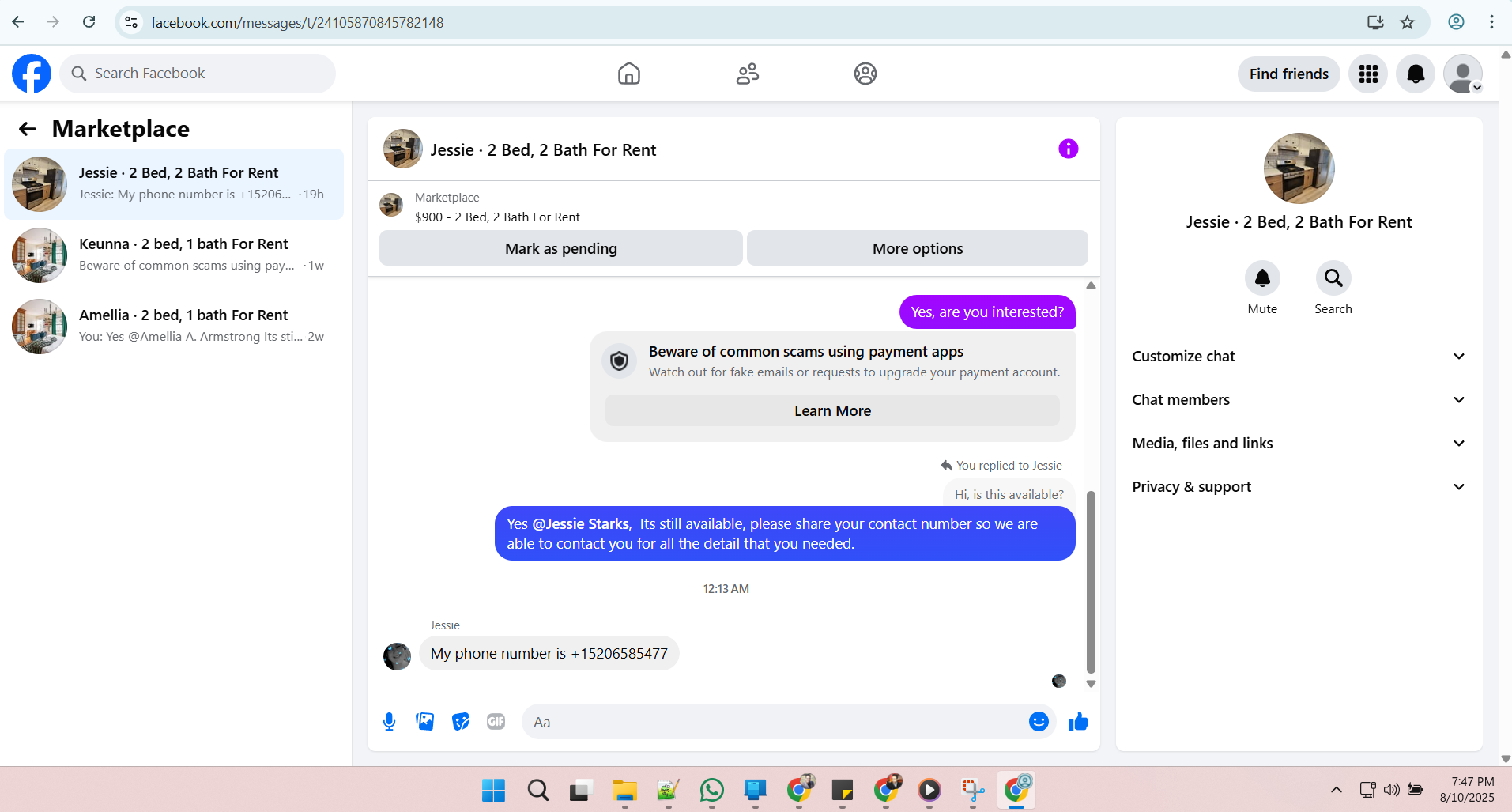Screen dimensions: 1512x812
Task: Click Learn More about scams
Action: pos(832,411)
